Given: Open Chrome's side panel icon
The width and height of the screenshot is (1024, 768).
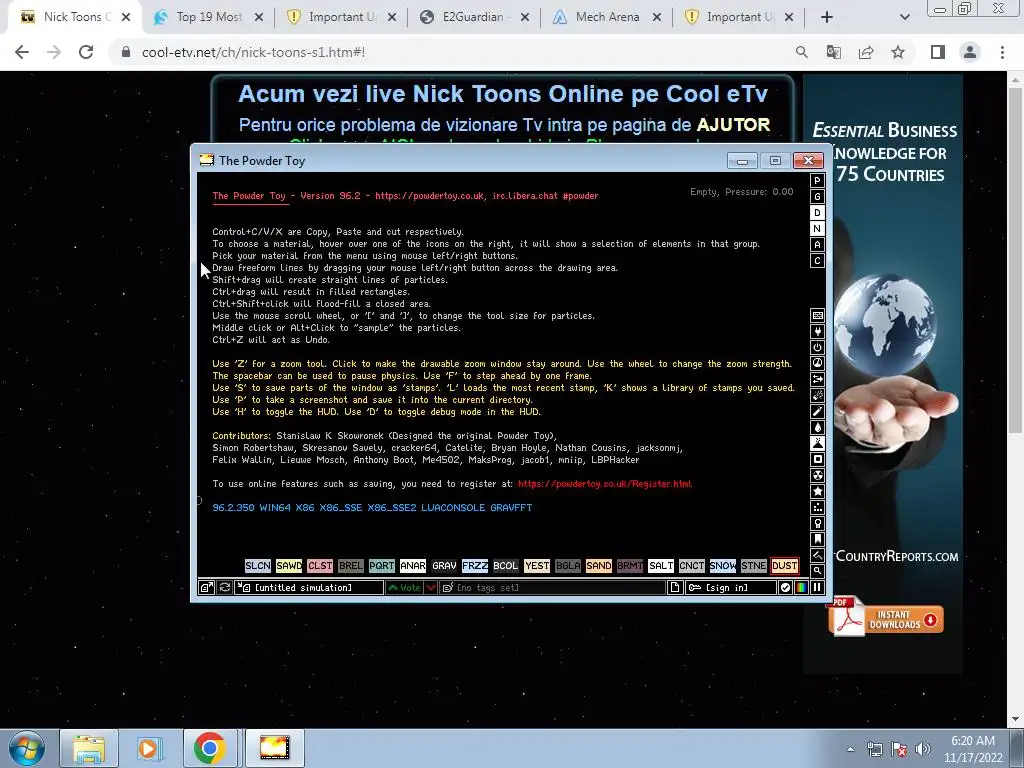Looking at the screenshot, I should [x=938, y=52].
